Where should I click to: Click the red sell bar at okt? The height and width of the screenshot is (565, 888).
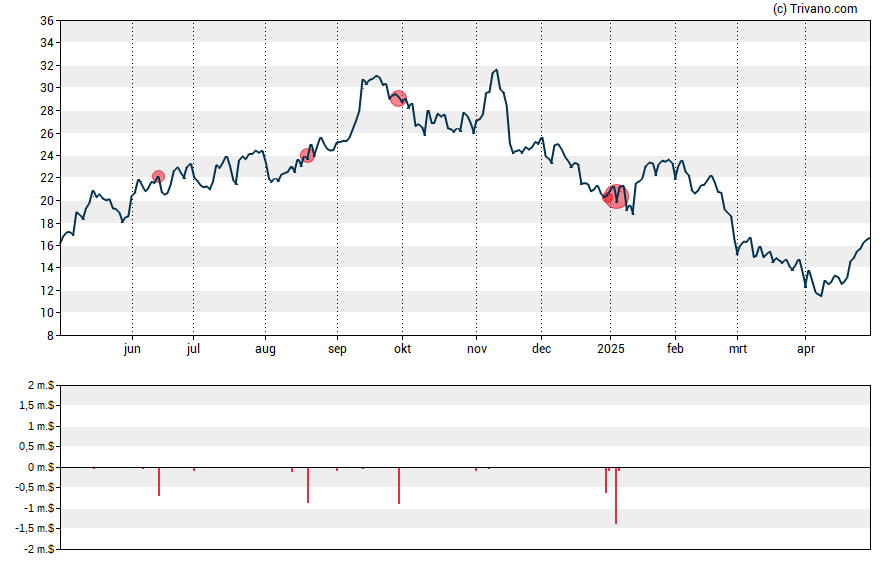pos(399,485)
